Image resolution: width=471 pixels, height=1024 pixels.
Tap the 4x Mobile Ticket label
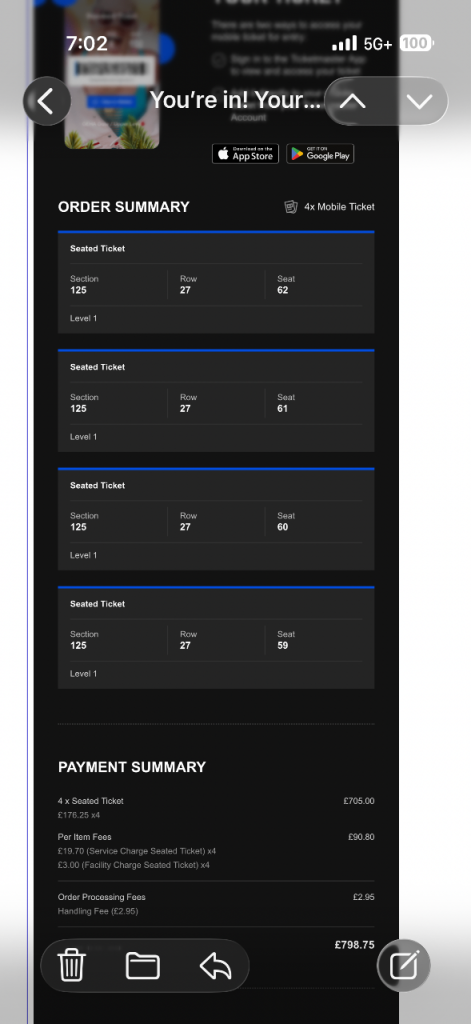click(339, 207)
